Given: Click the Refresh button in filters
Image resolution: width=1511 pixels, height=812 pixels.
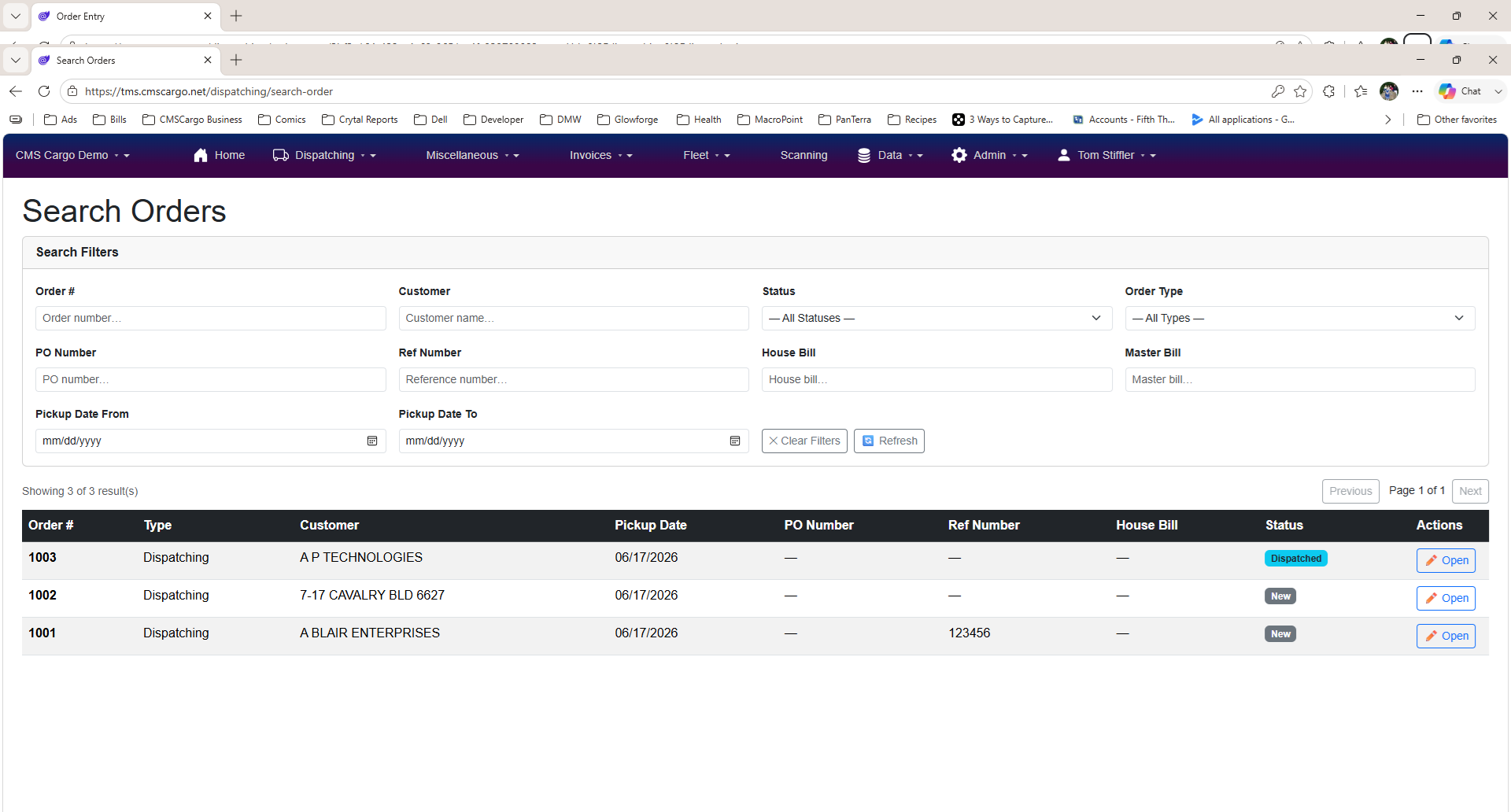Looking at the screenshot, I should pyautogui.click(x=889, y=441).
